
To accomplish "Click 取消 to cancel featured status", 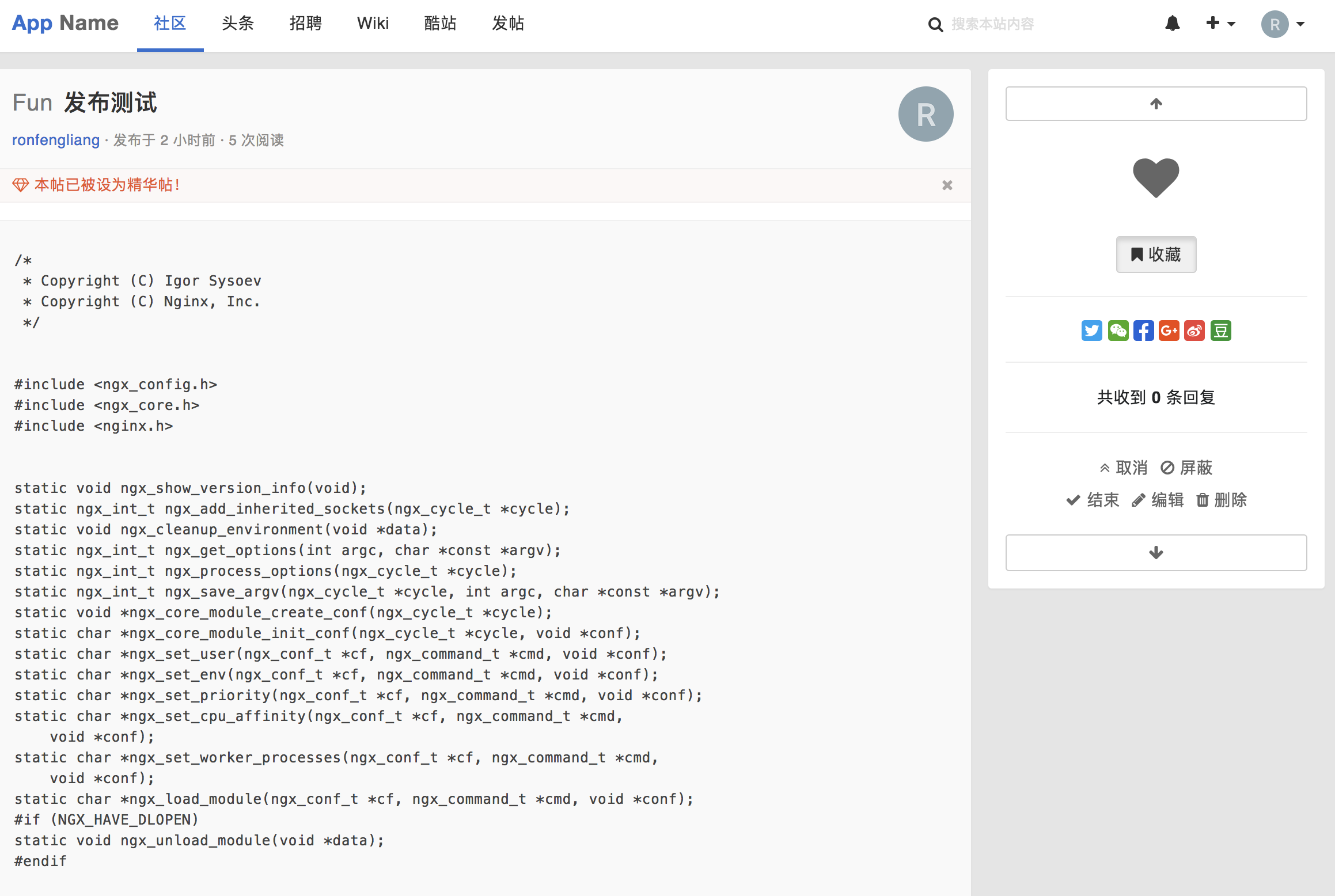I will click(1124, 468).
